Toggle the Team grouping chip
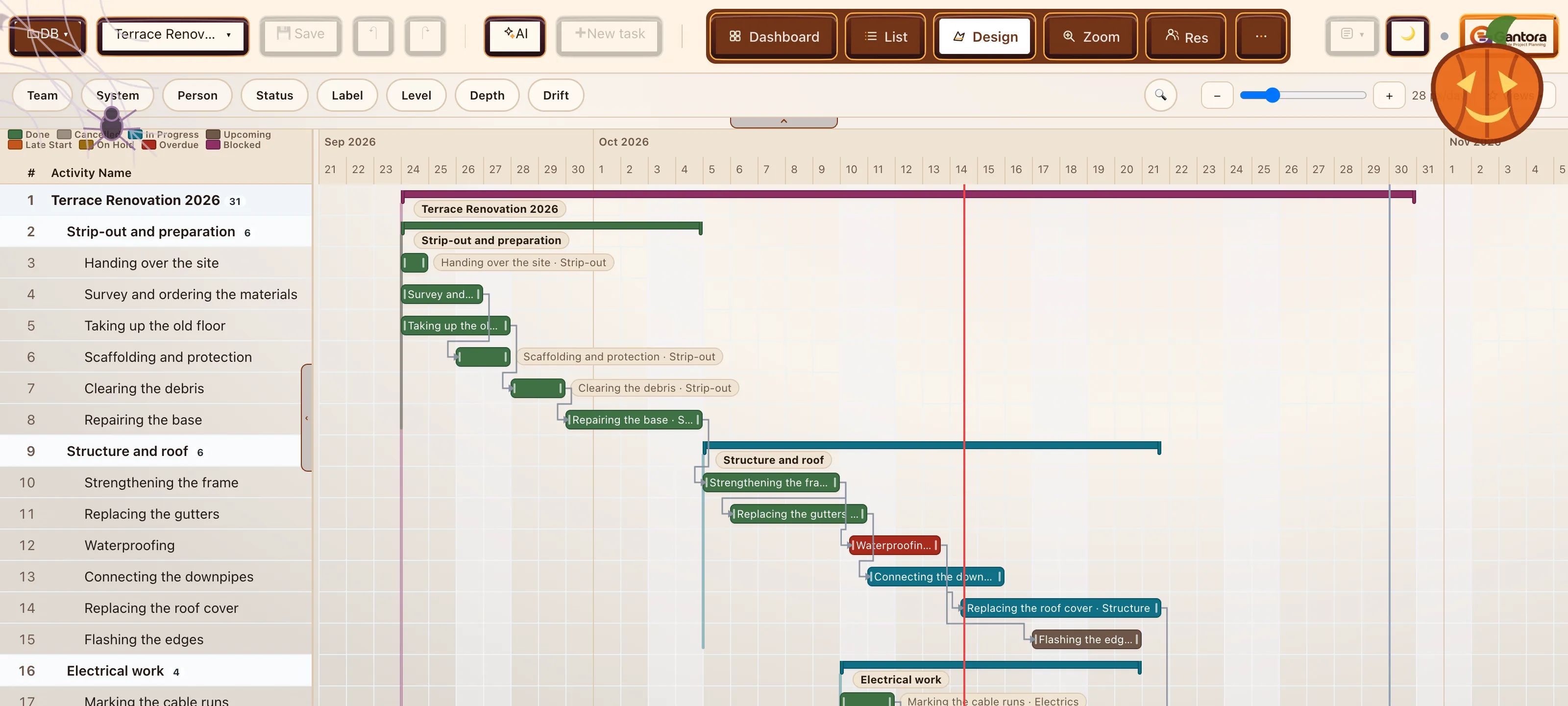 (x=43, y=95)
